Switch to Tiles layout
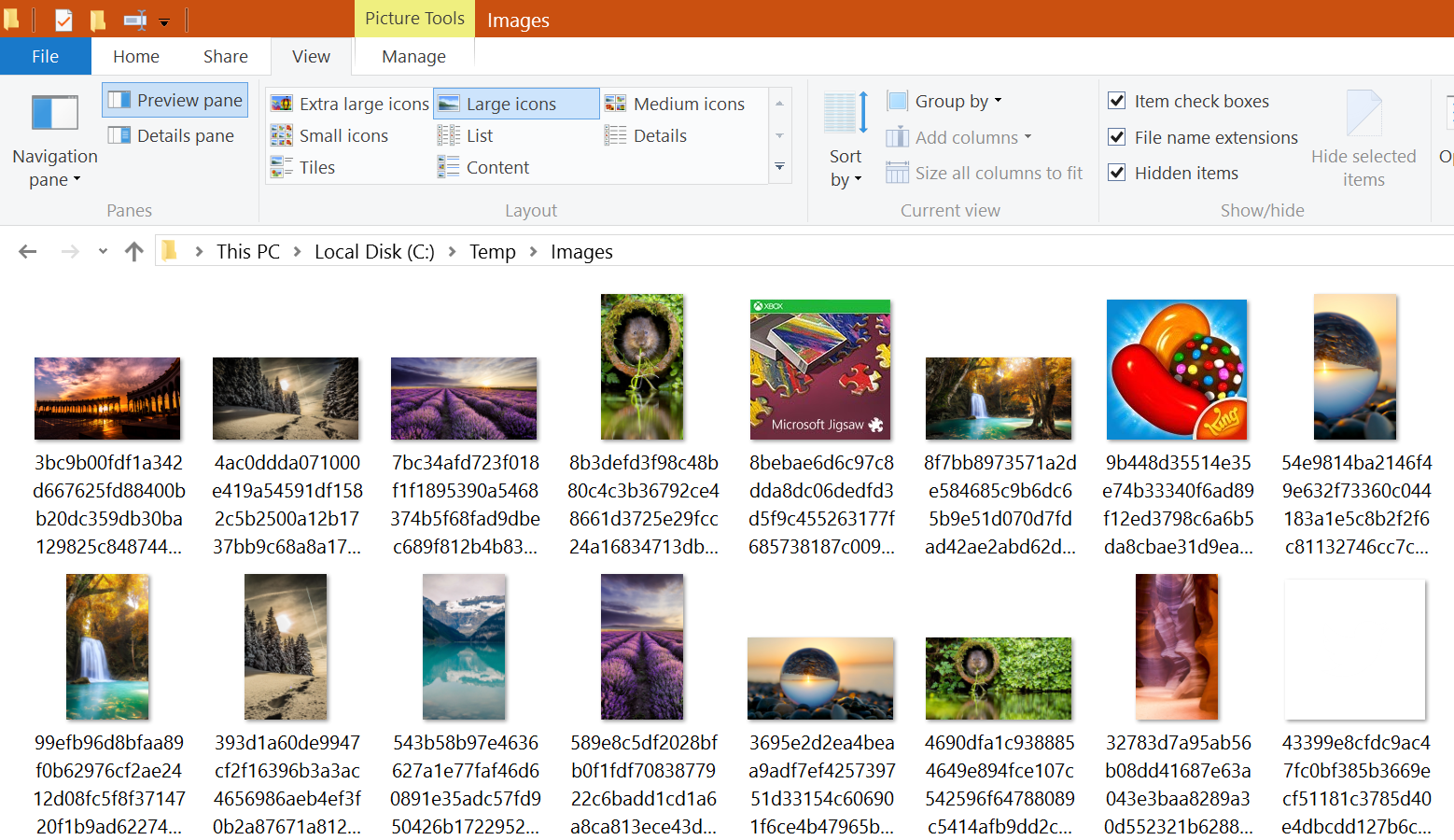 tap(303, 167)
